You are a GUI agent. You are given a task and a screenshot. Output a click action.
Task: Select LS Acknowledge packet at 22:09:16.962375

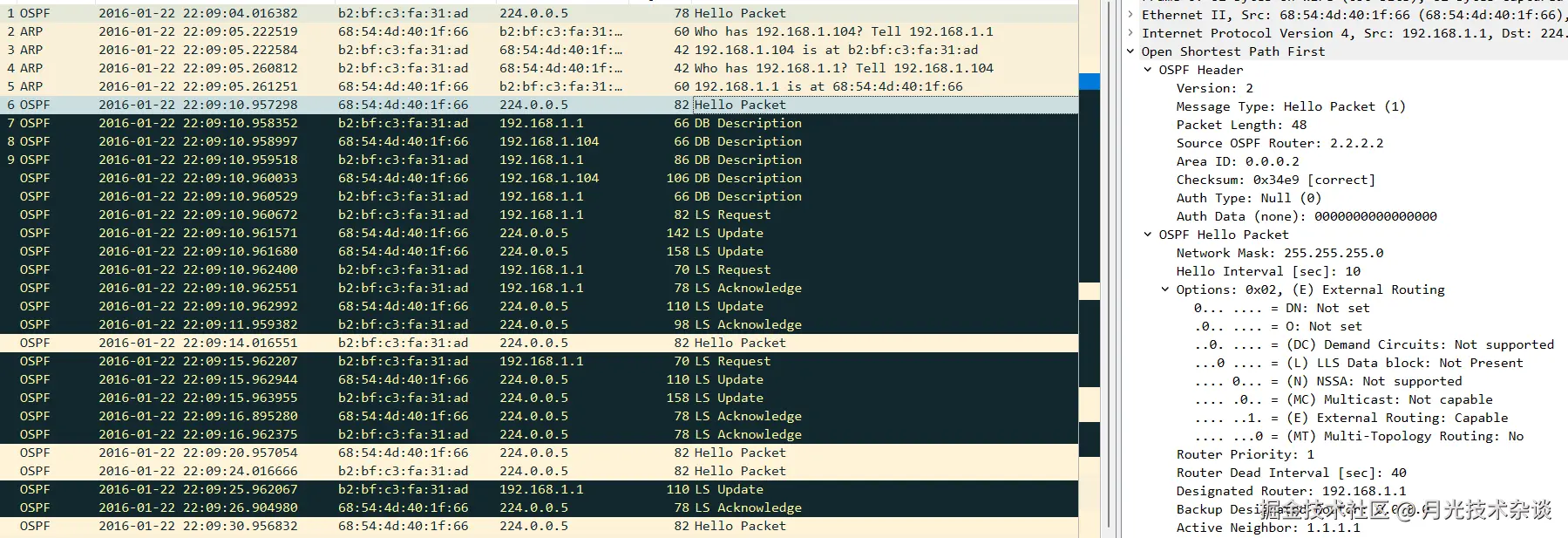point(539,434)
